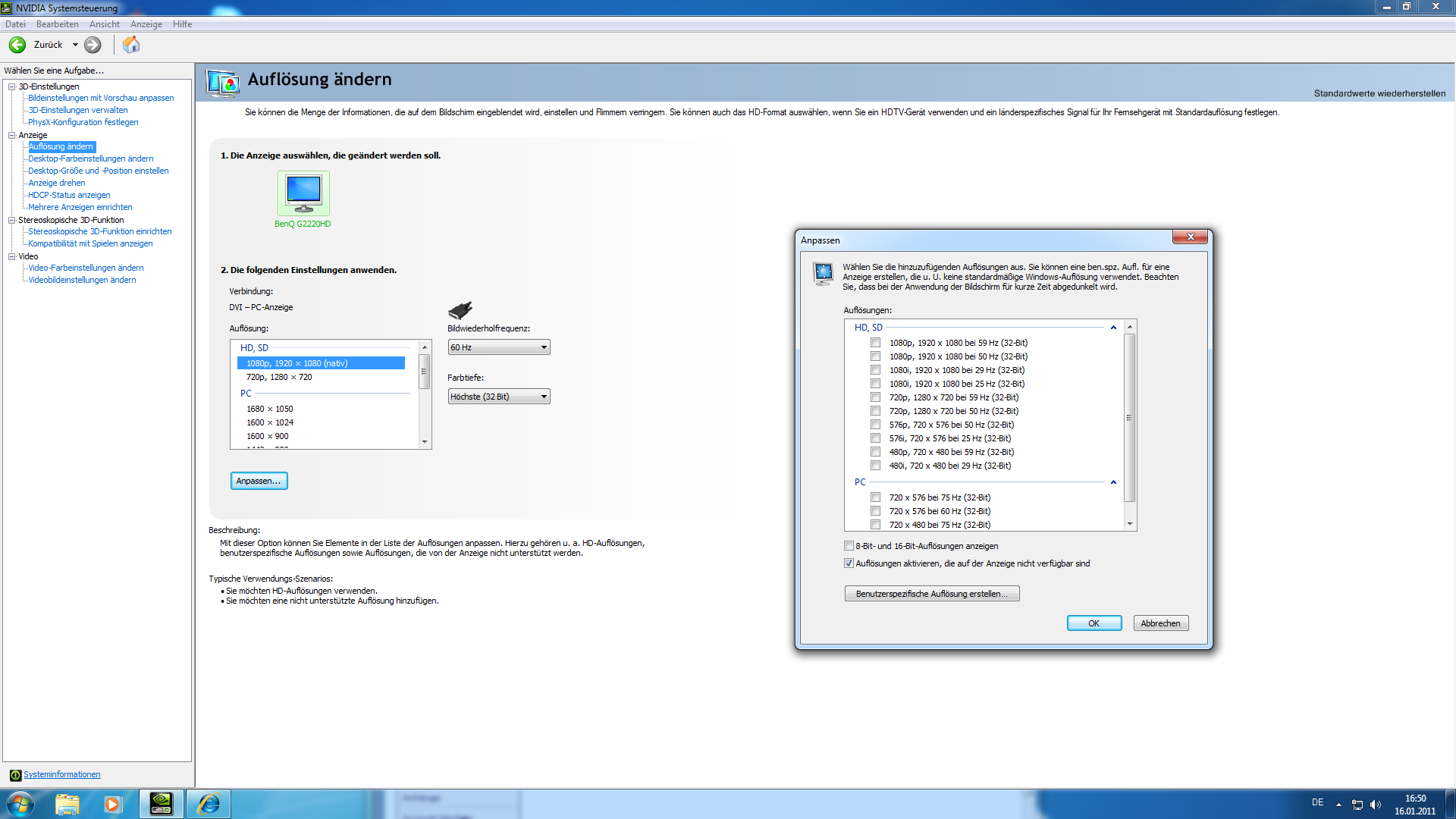Image resolution: width=1456 pixels, height=819 pixels.
Task: Open the Farbtiefe Höchste (32 Bit) dropdown
Action: tap(499, 397)
